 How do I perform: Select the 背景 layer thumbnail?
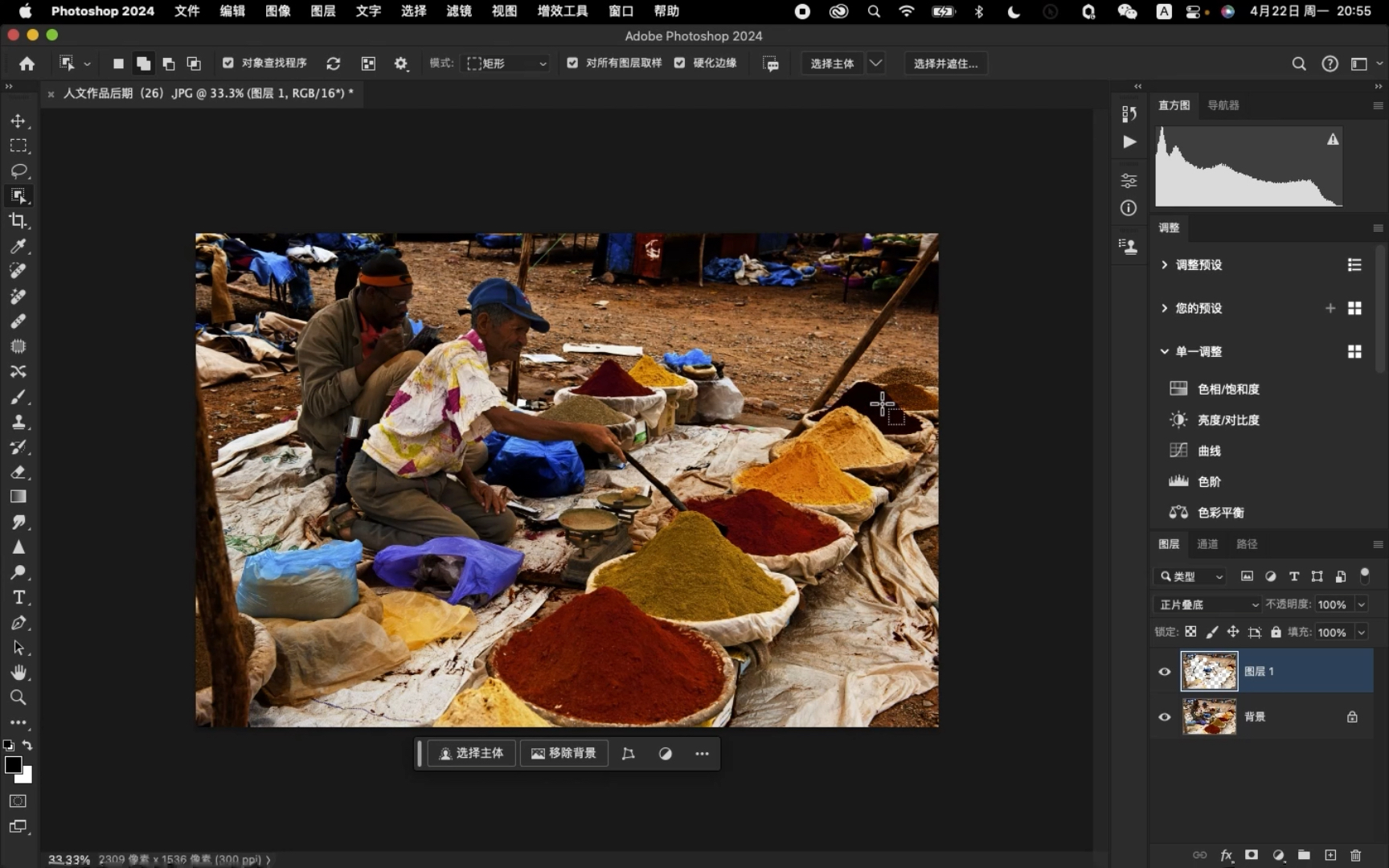1209,716
